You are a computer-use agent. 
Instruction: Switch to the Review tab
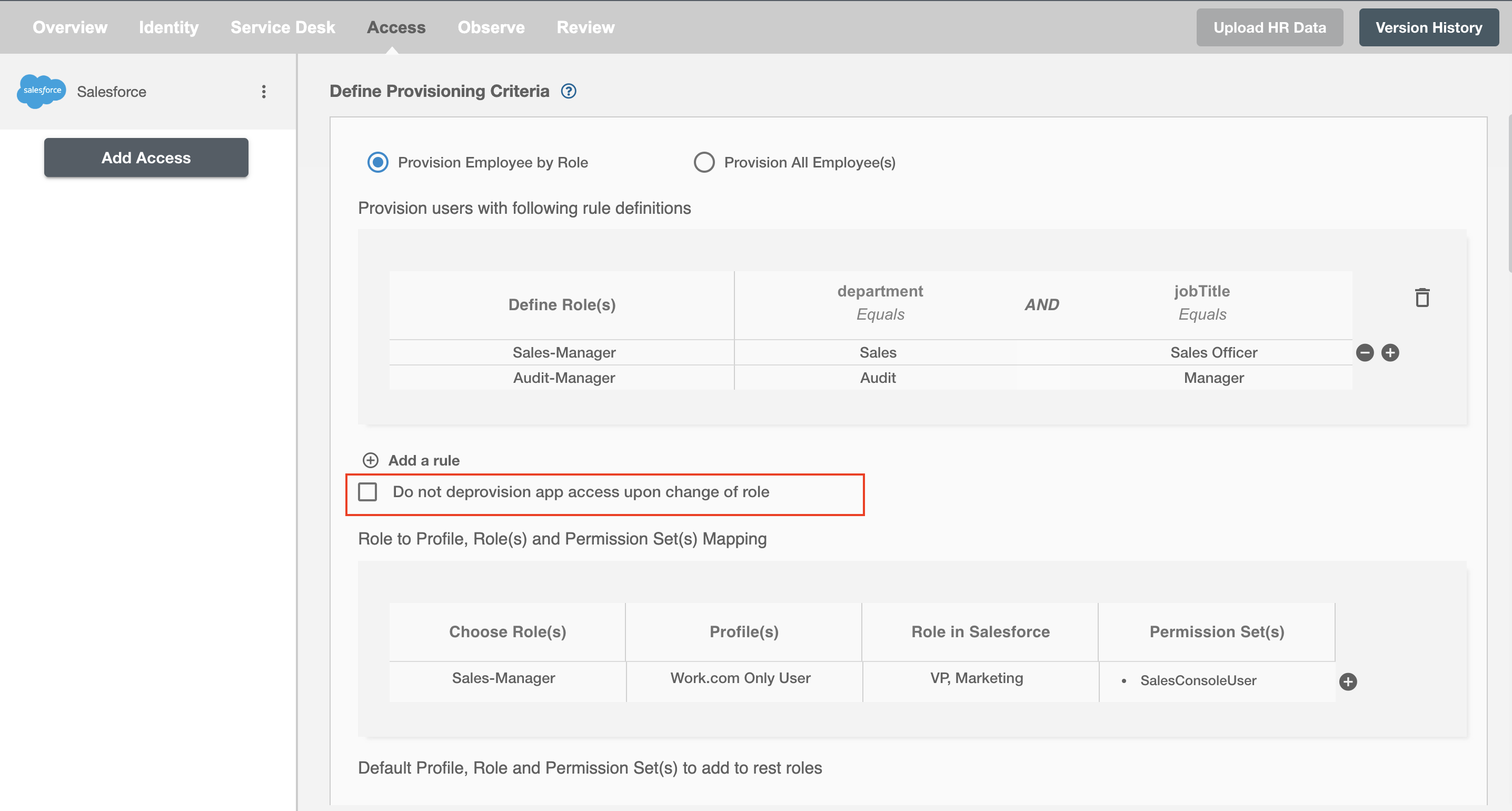[x=585, y=27]
